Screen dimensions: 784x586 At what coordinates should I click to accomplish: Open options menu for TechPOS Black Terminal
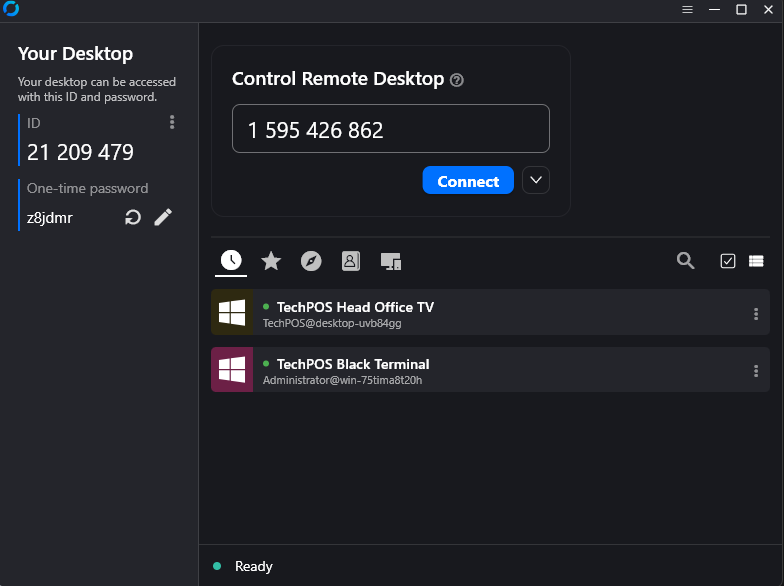[x=755, y=371]
